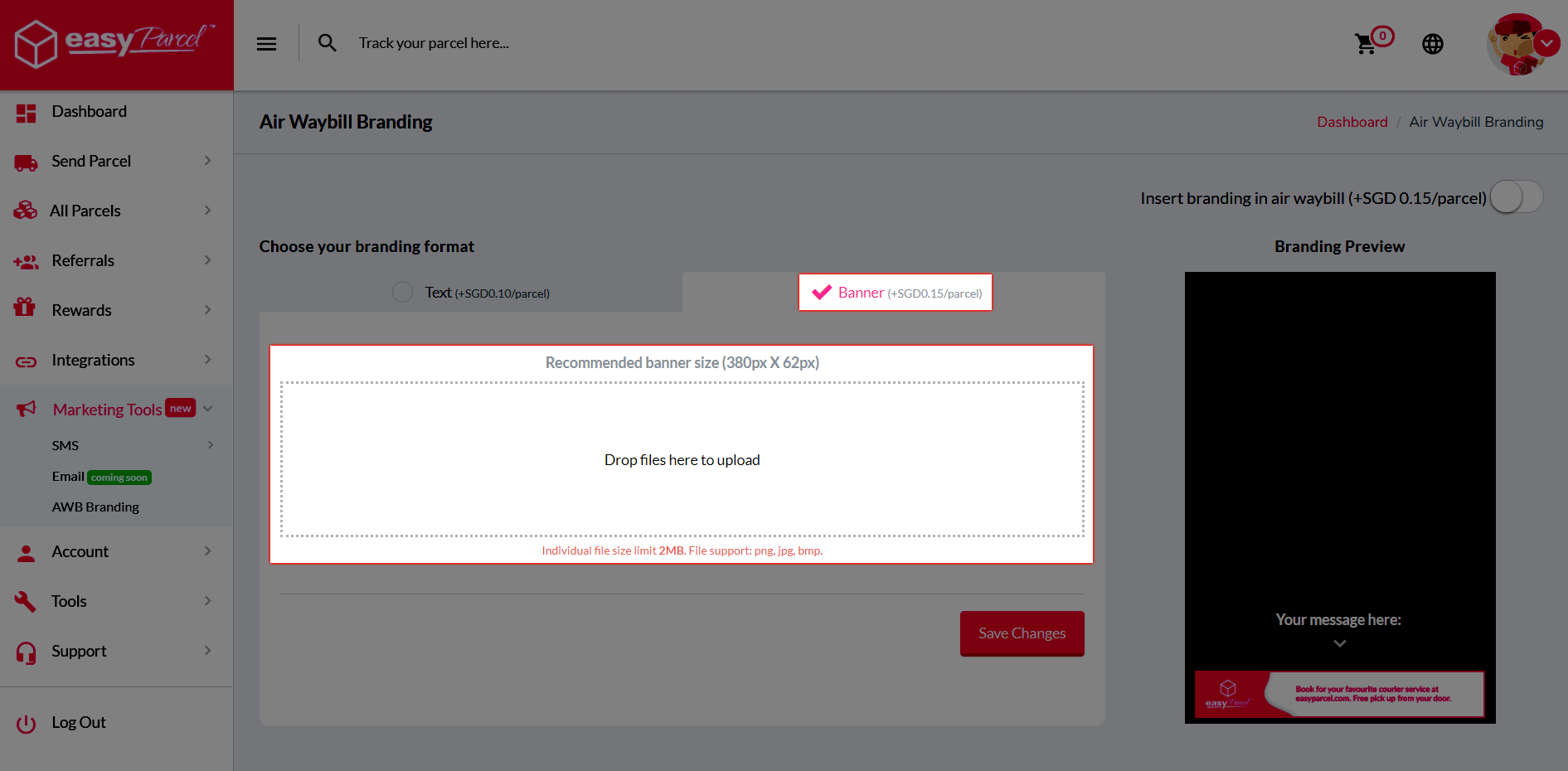Image resolution: width=1568 pixels, height=771 pixels.
Task: Open the shopping cart
Action: (x=1366, y=44)
